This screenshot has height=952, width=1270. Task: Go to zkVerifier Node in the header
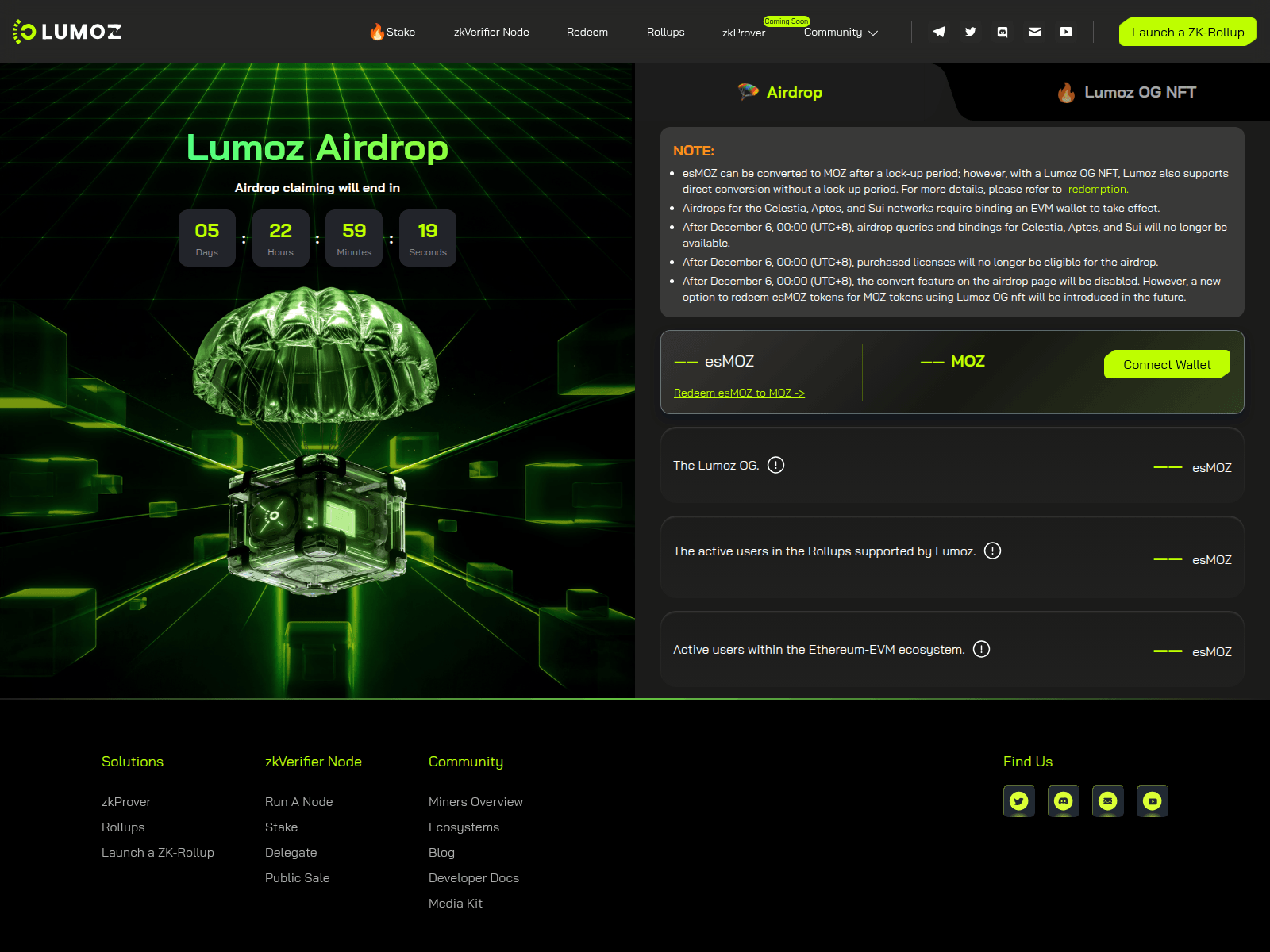click(491, 33)
